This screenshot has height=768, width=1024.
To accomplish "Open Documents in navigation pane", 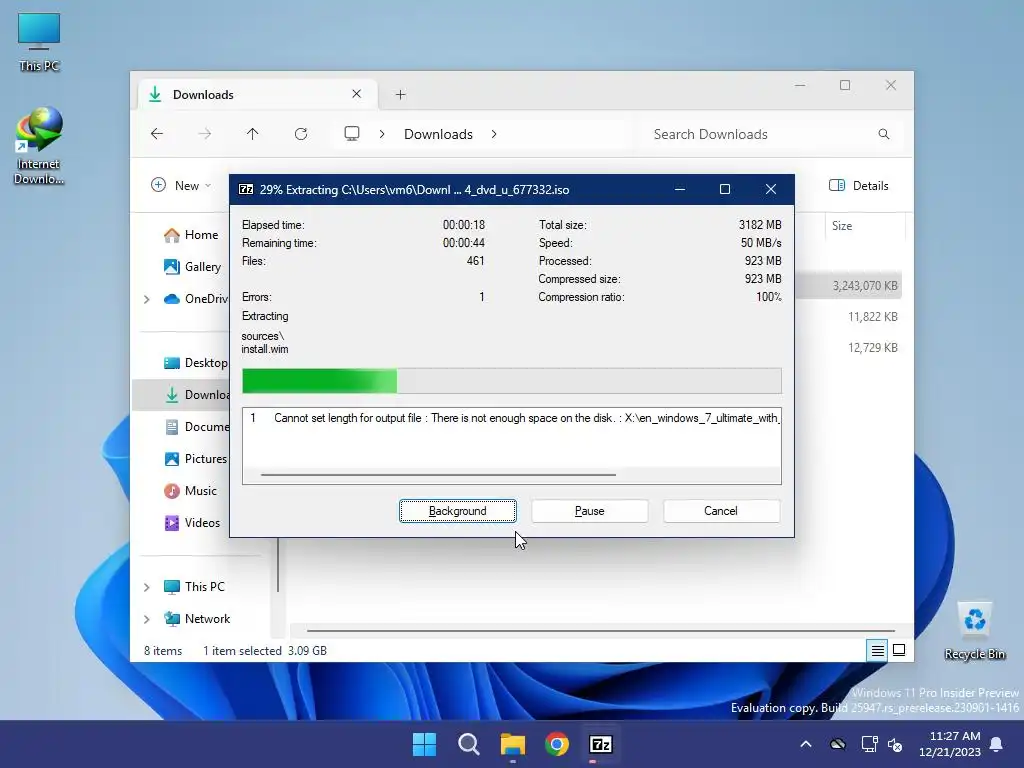I will click(x=197, y=426).
